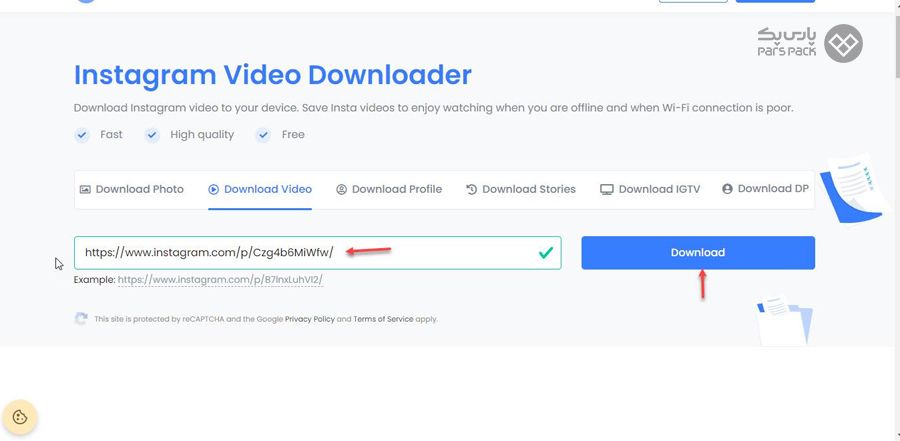Image resolution: width=900 pixels, height=441 pixels.
Task: Open Google Privacy Policy link
Action: (x=310, y=319)
